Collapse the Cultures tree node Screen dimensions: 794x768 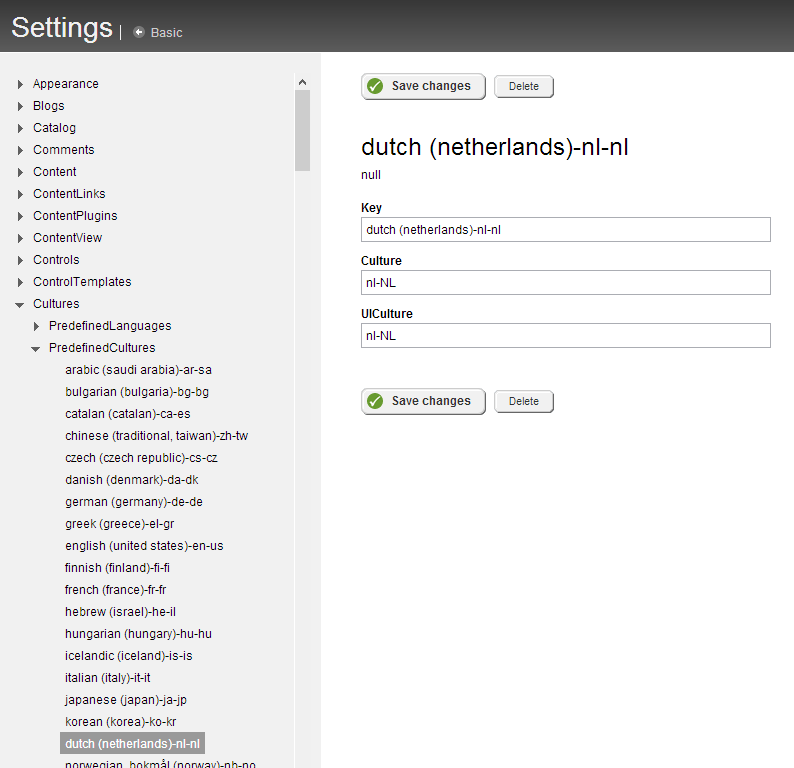[x=20, y=304]
